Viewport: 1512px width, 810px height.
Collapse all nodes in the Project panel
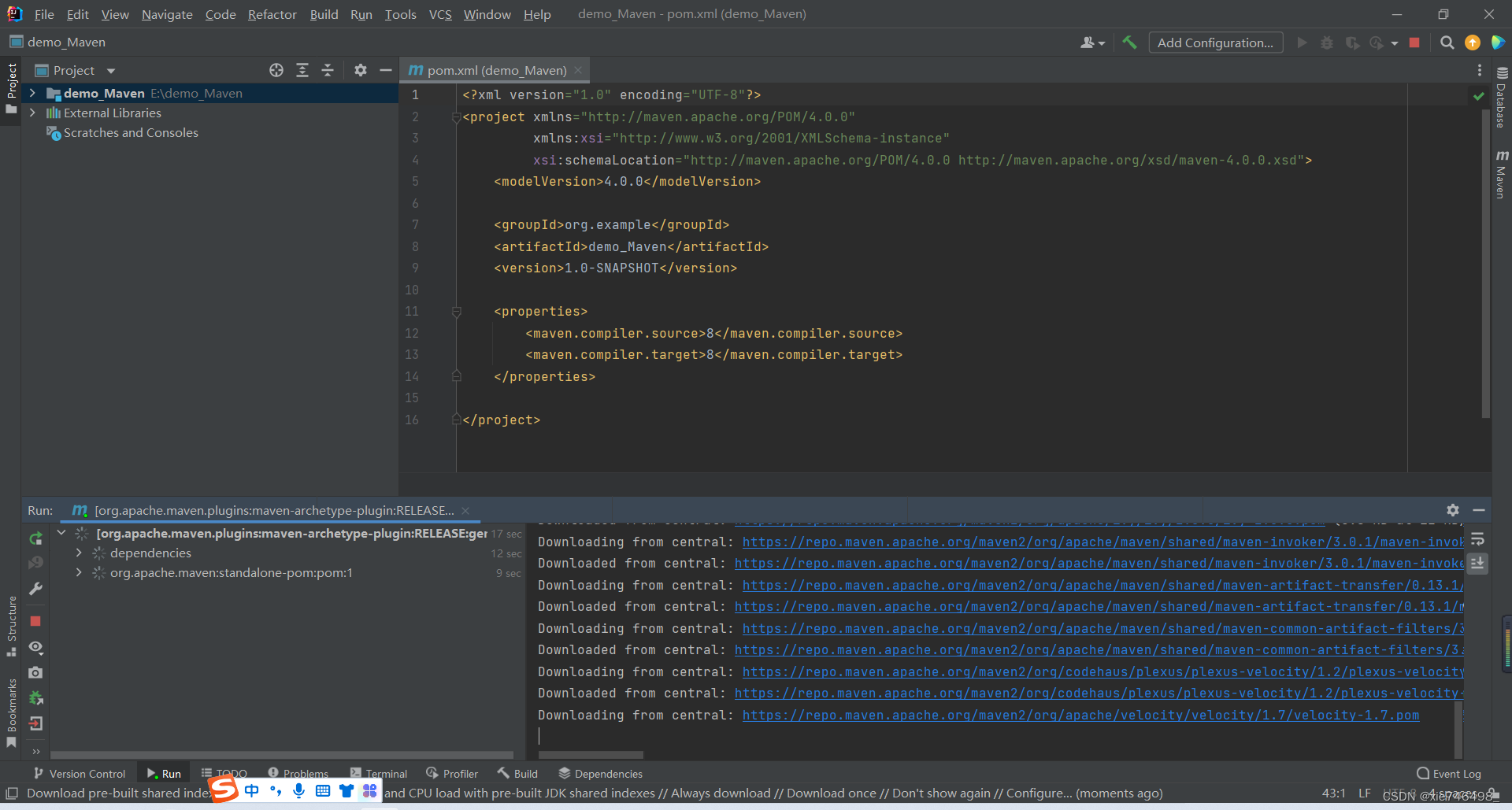coord(328,70)
